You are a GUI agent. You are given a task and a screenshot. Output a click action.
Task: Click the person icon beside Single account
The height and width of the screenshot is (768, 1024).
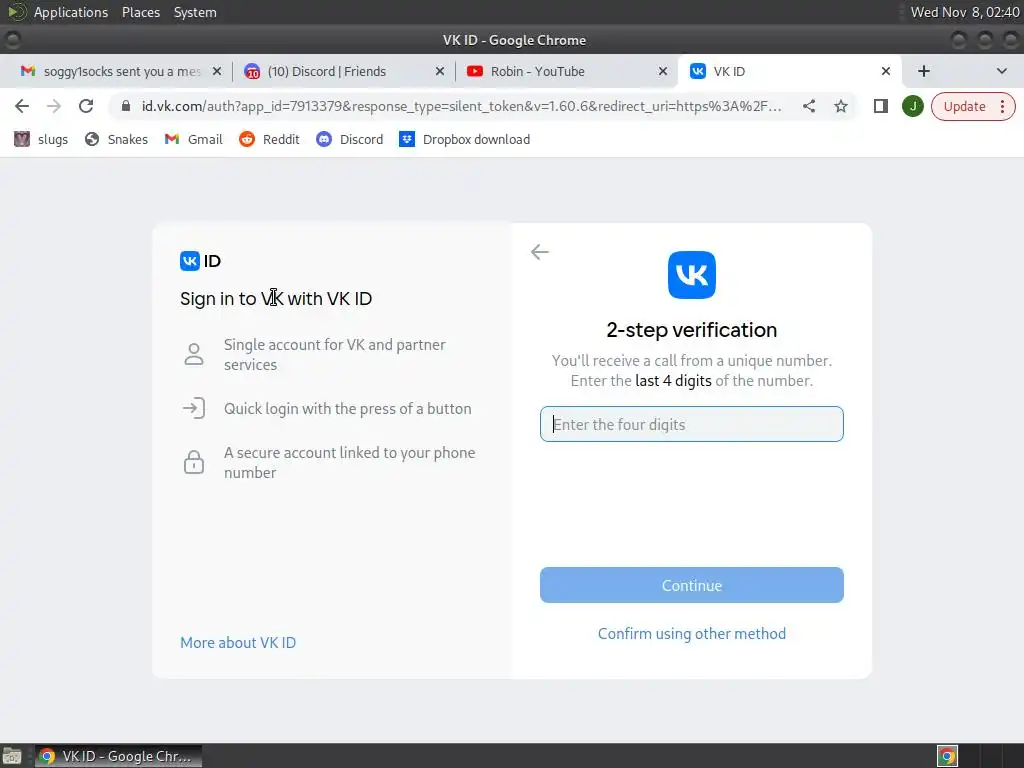[193, 354]
